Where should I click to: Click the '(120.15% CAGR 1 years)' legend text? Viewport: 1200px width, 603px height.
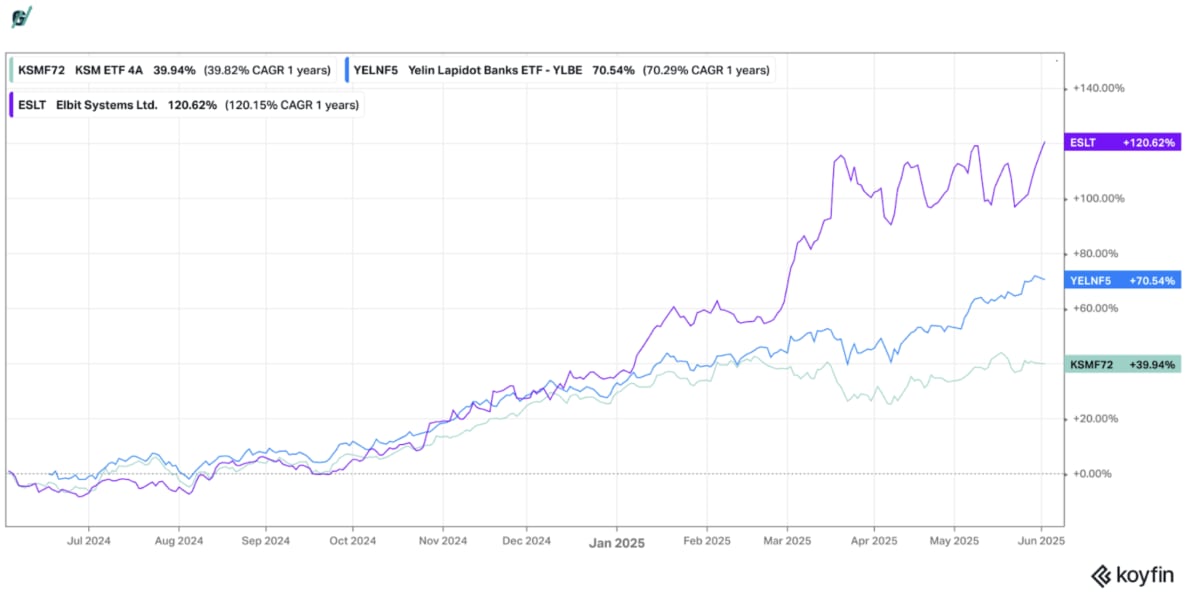pos(292,105)
